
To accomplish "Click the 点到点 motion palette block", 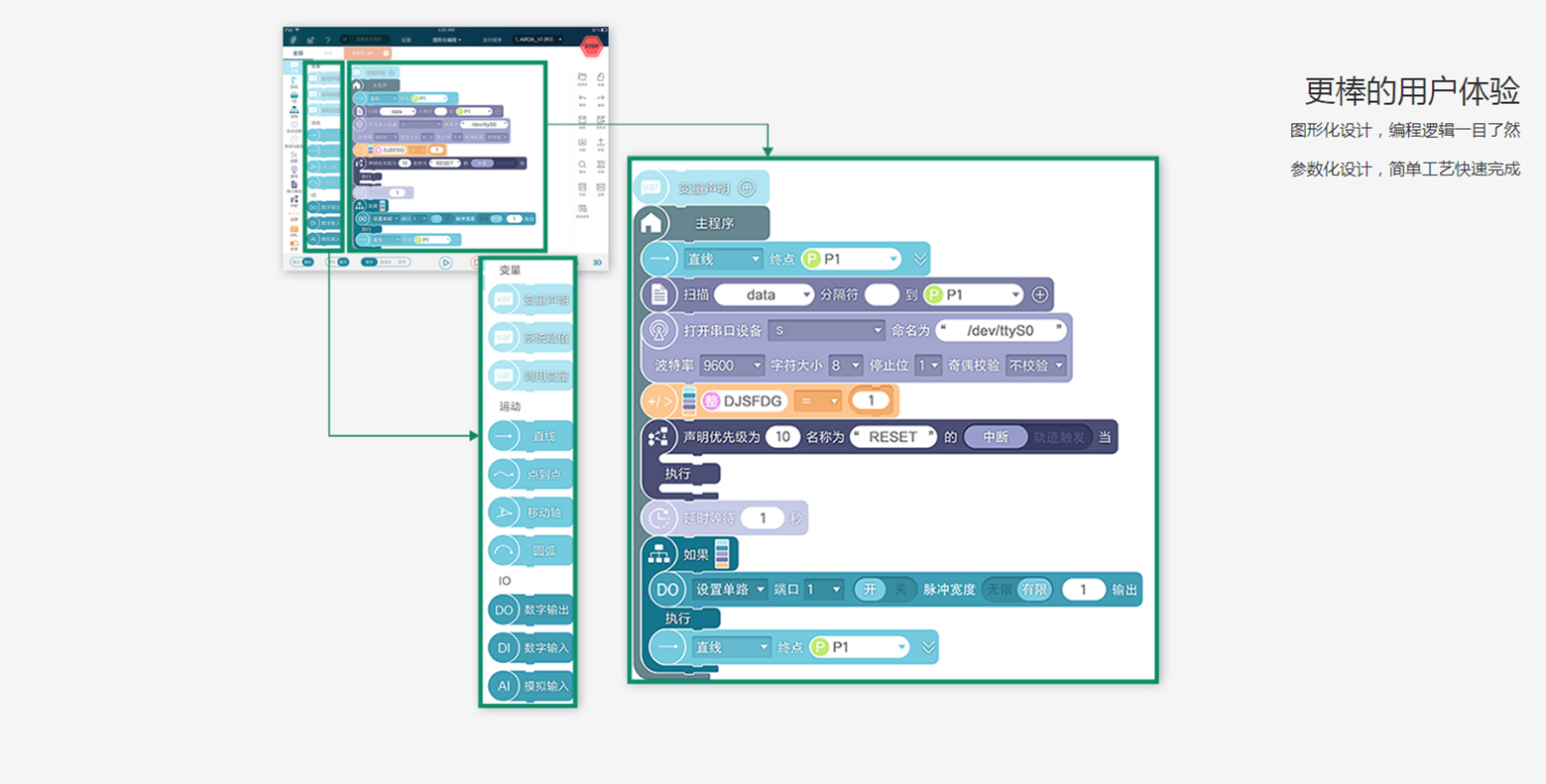I will click(530, 474).
